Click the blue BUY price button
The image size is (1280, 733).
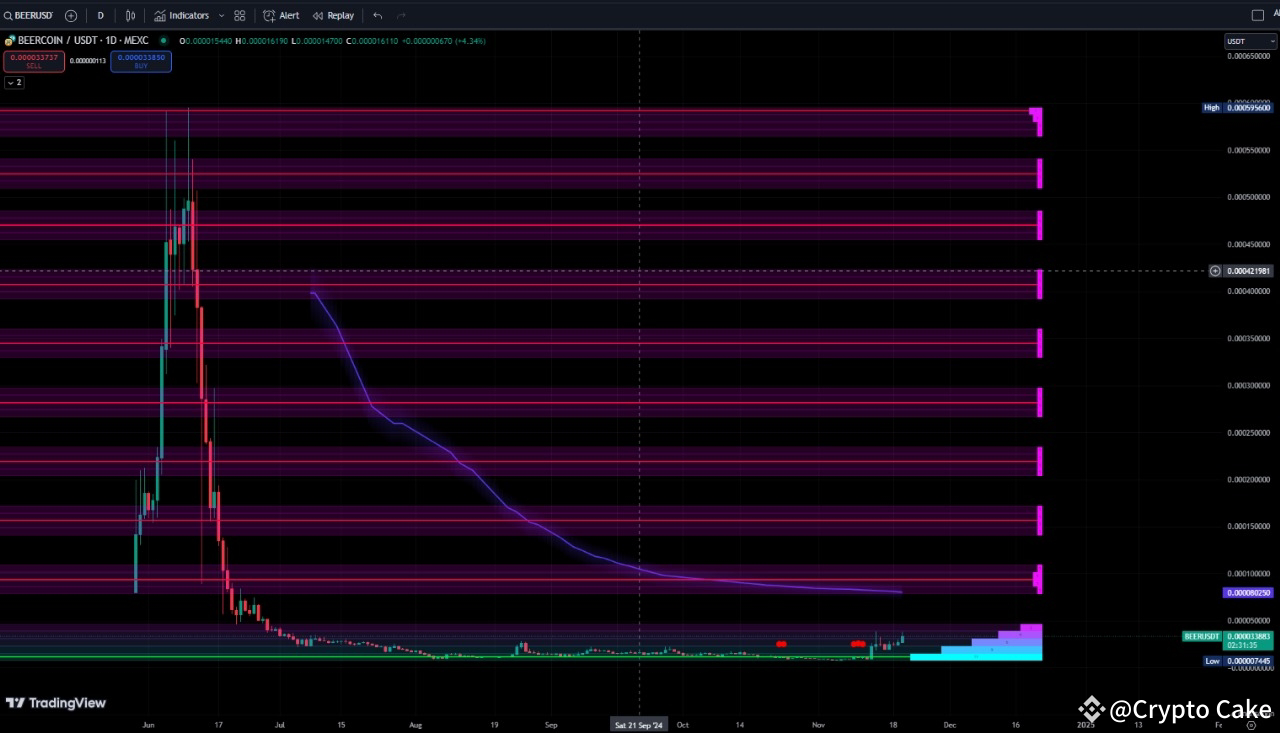pyautogui.click(x=141, y=61)
